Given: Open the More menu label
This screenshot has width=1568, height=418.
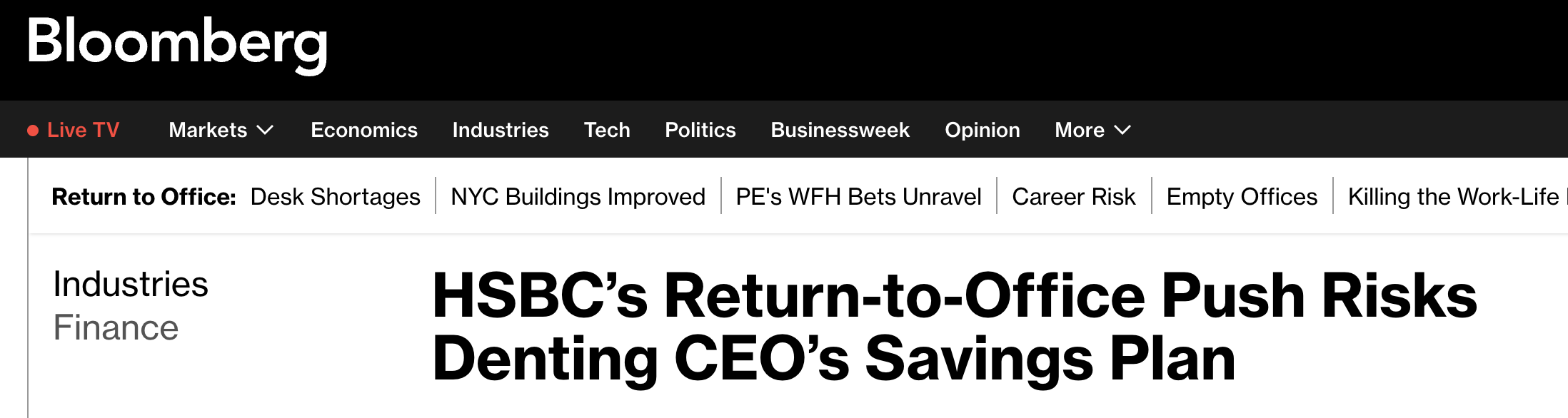Looking at the screenshot, I should coord(1080,130).
